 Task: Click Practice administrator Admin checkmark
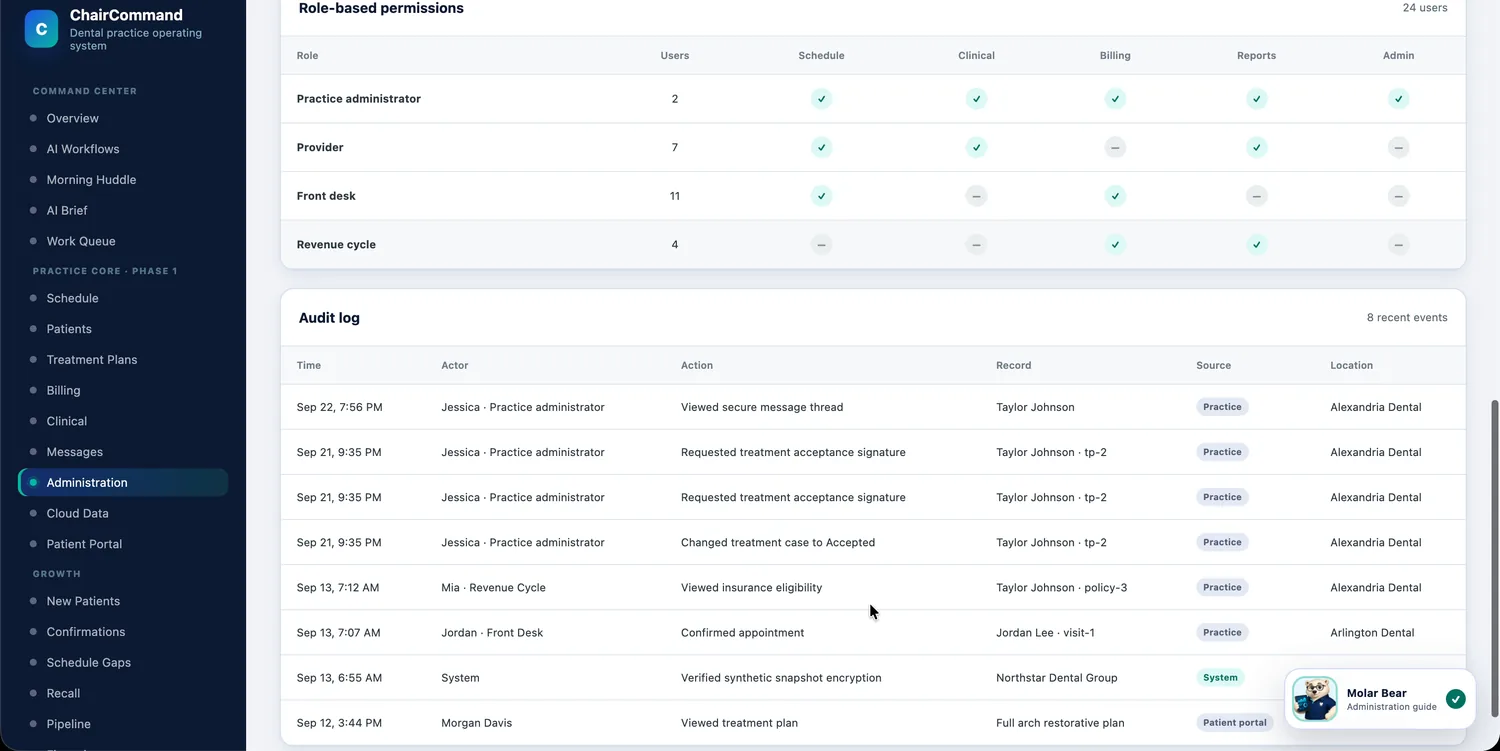(1398, 99)
